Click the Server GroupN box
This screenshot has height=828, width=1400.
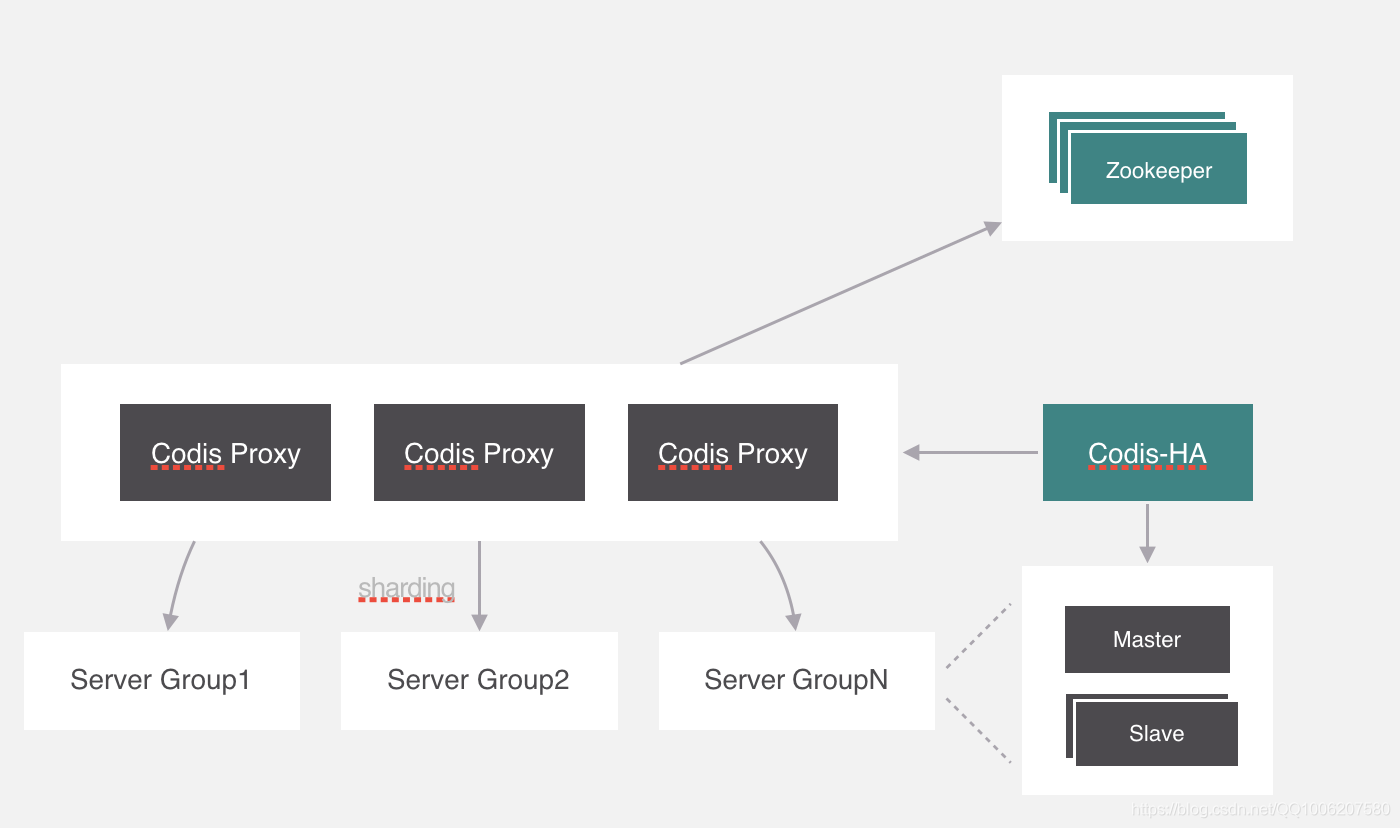[x=796, y=680]
